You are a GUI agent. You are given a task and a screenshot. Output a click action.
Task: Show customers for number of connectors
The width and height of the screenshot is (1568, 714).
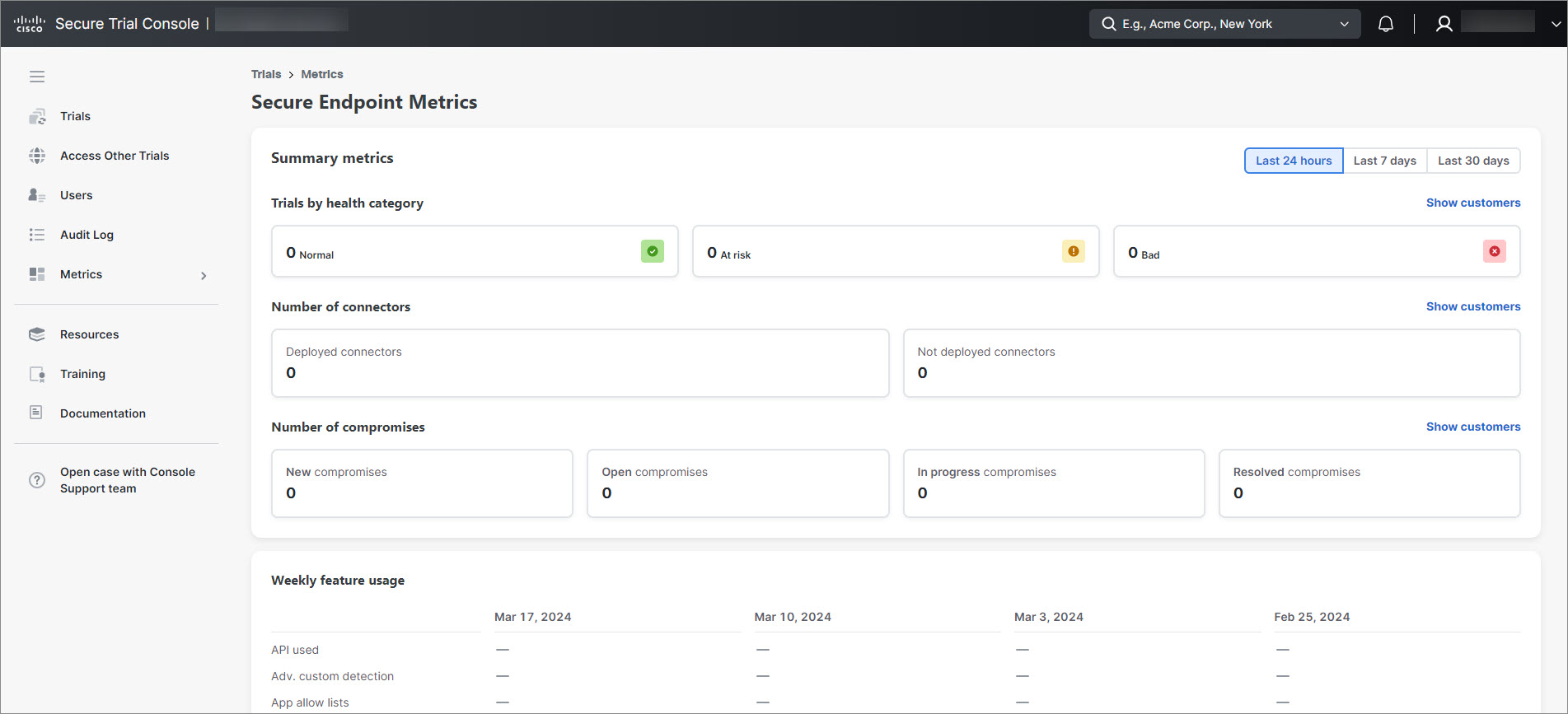(x=1473, y=306)
